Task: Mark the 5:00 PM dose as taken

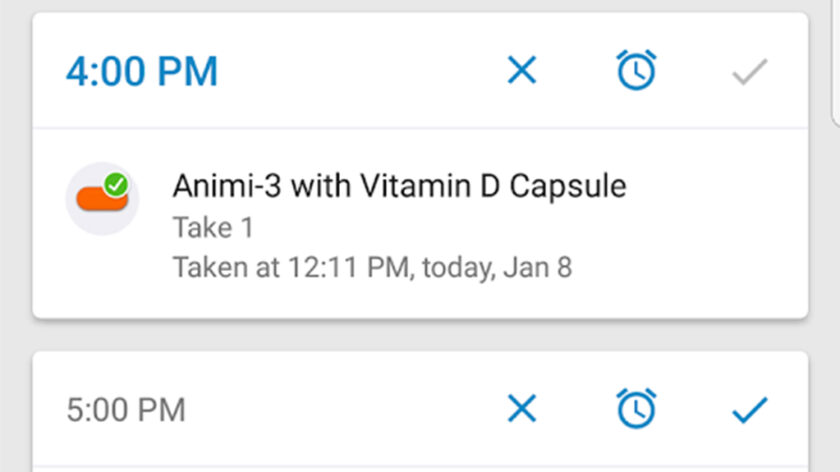Action: coord(749,408)
